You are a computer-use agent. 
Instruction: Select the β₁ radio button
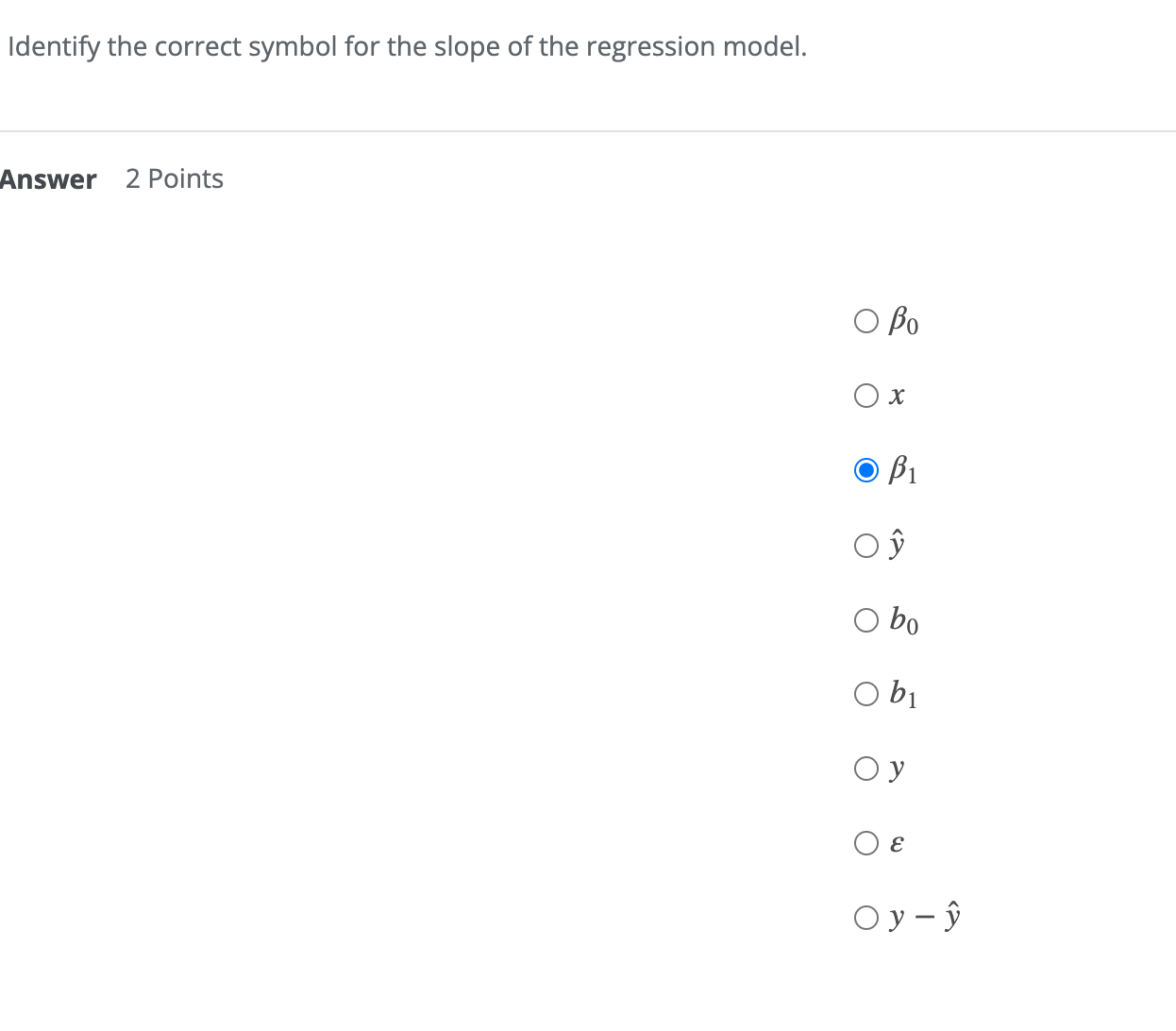click(866, 469)
